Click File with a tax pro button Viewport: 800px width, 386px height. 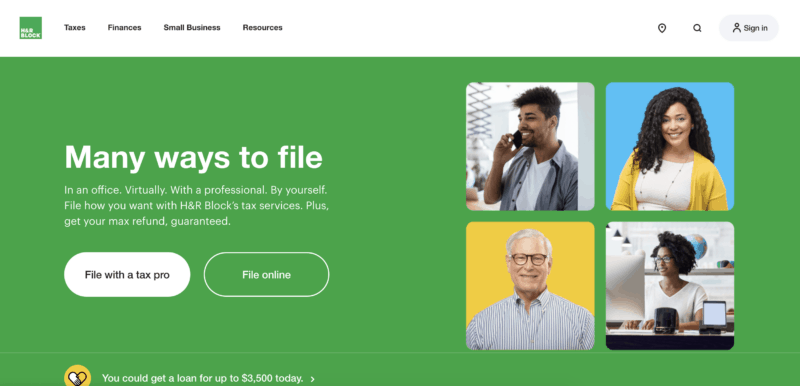(x=127, y=274)
